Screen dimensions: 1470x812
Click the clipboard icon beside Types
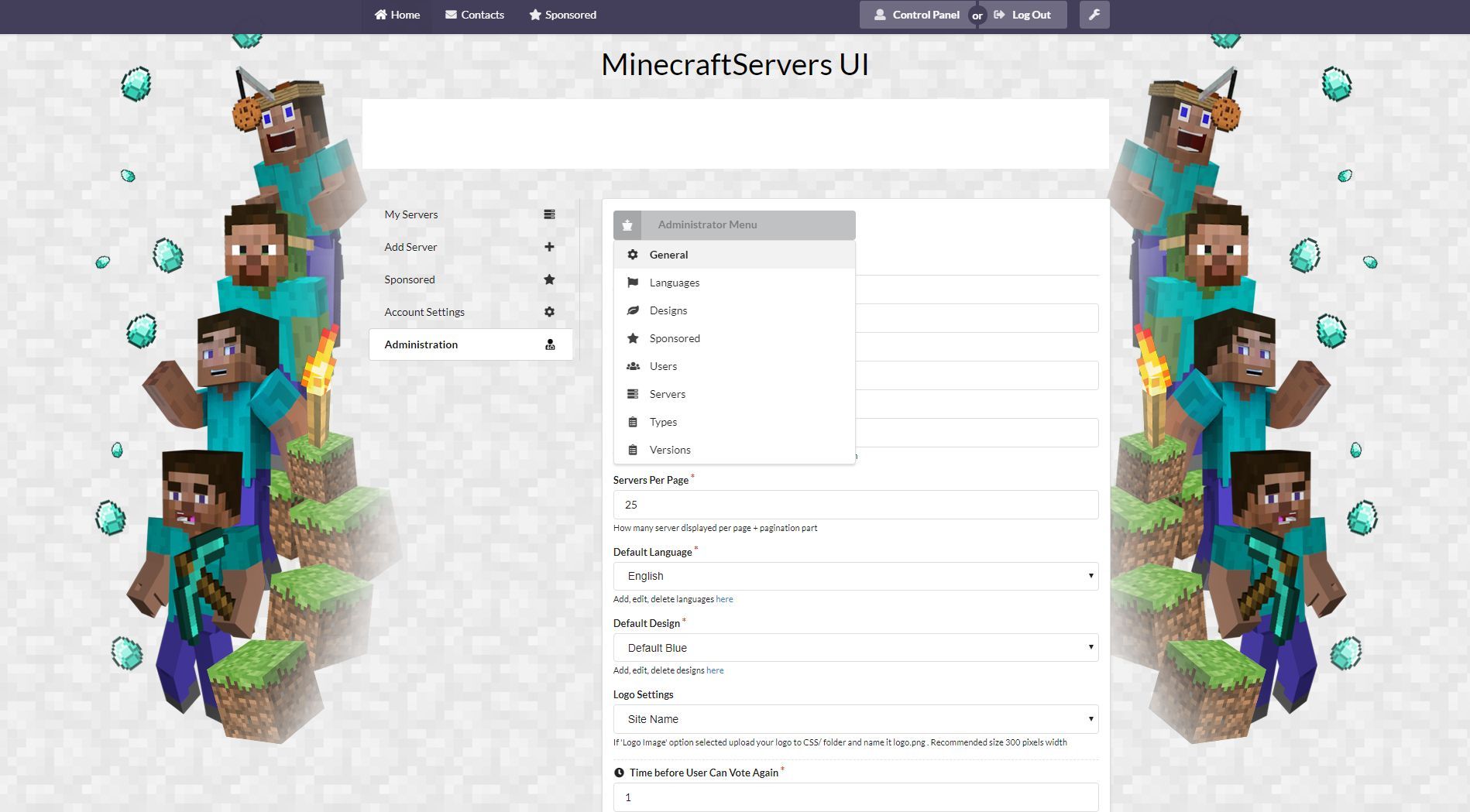tap(633, 422)
